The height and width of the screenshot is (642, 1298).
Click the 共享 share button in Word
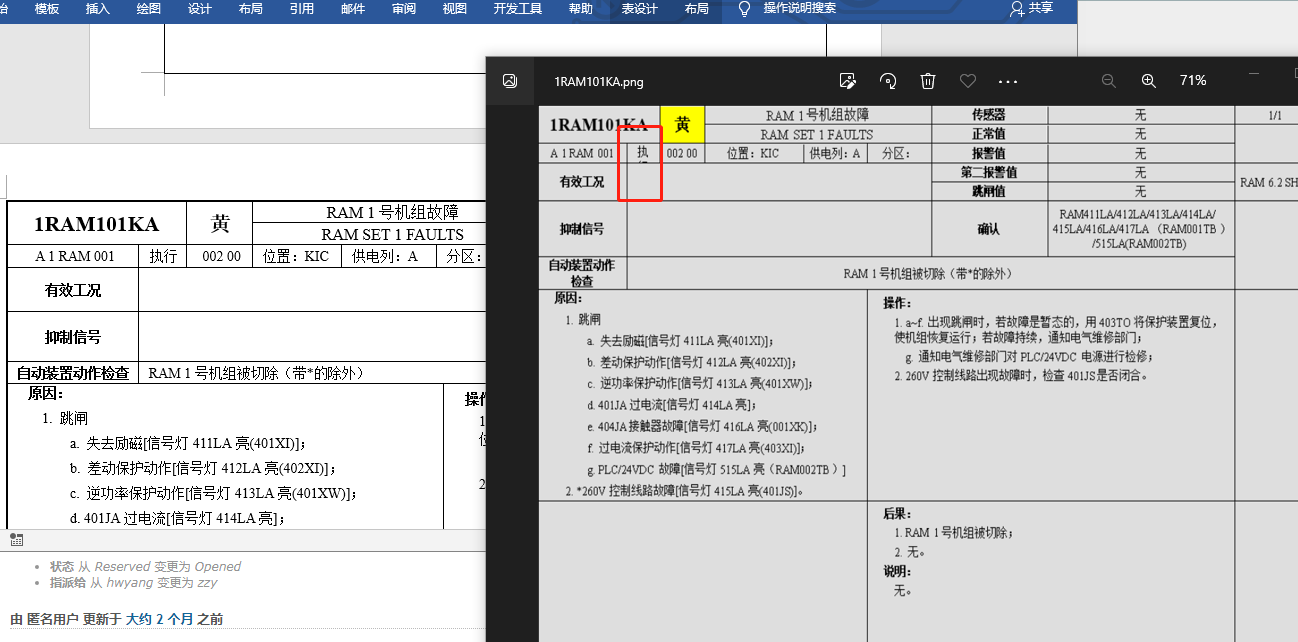click(1032, 8)
